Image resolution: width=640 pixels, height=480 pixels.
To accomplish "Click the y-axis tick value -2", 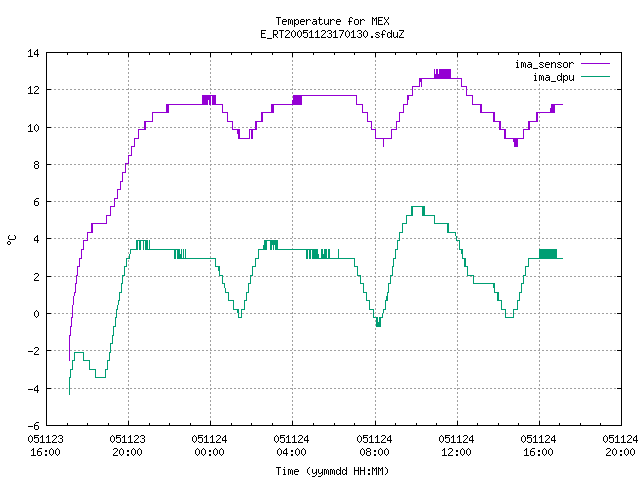I will coord(33,351).
